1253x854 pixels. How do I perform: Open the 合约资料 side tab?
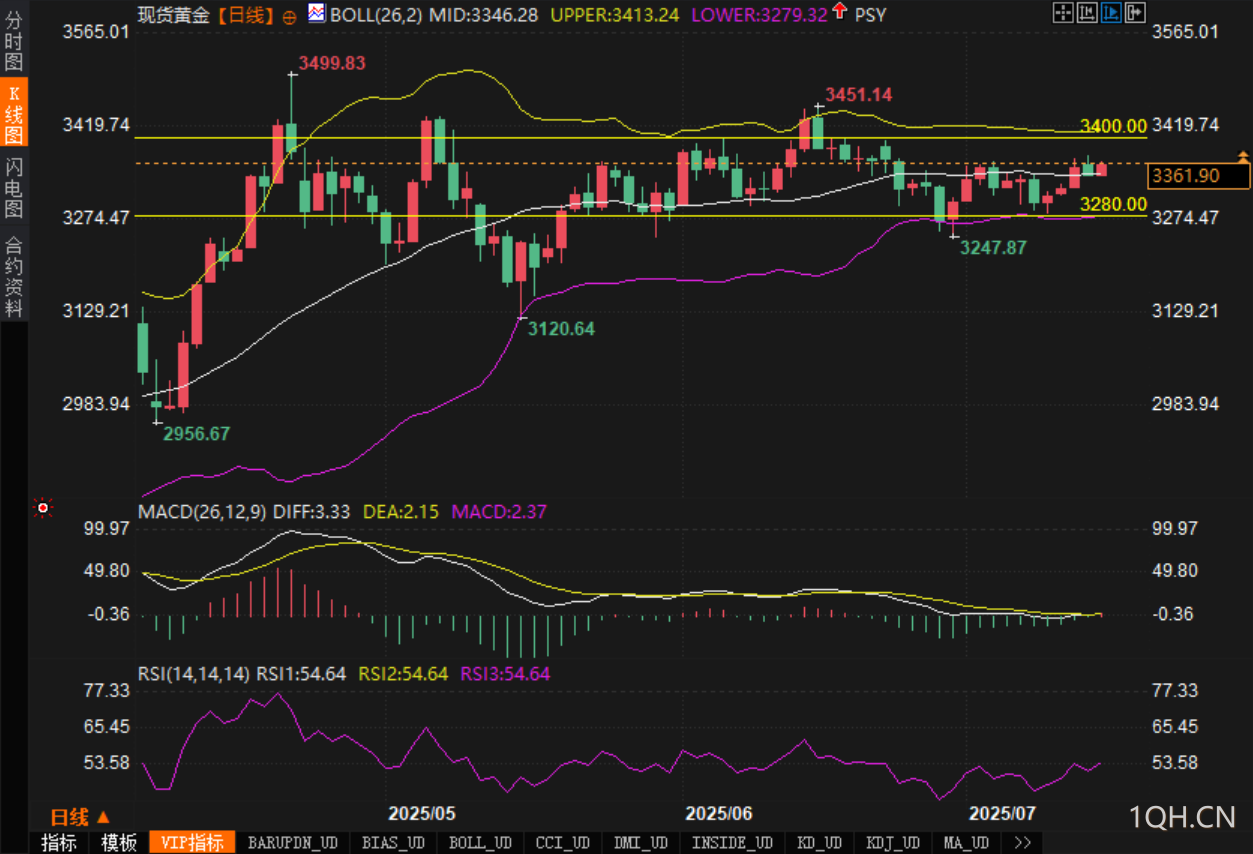coord(14,276)
